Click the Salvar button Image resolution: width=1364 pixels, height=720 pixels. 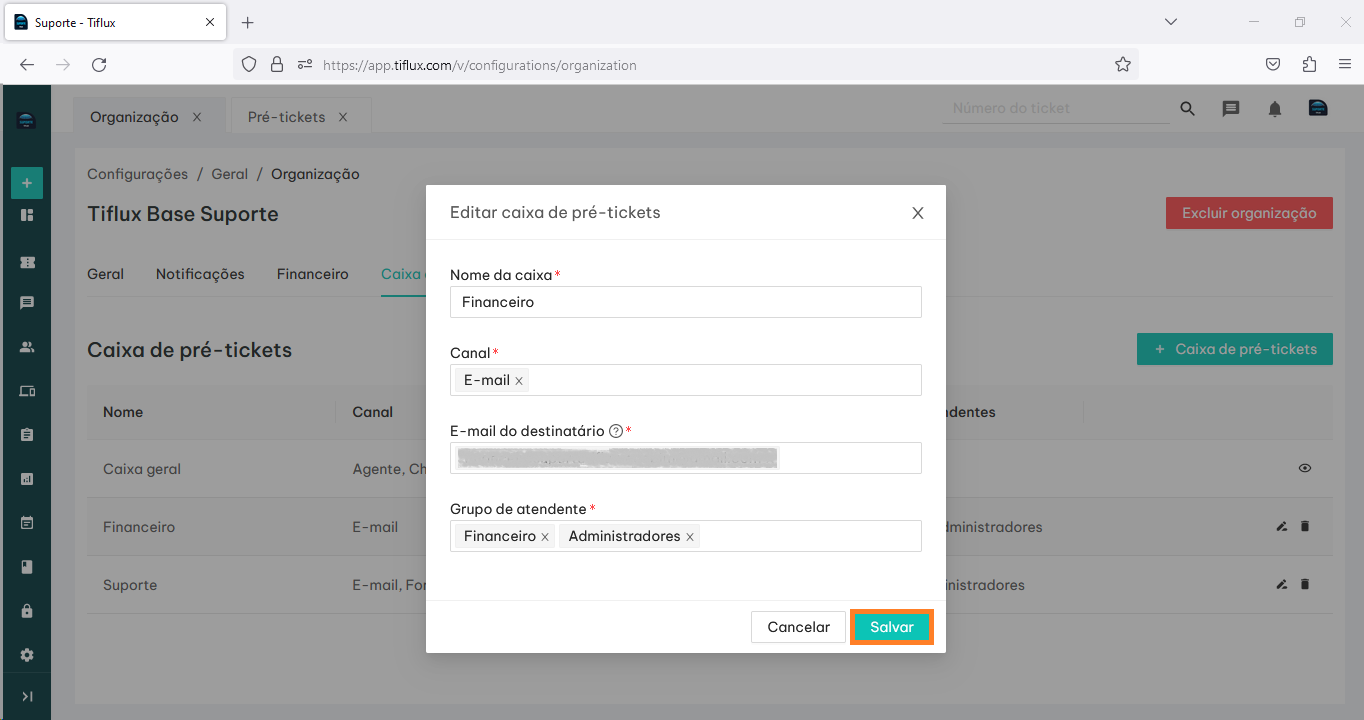tap(891, 627)
